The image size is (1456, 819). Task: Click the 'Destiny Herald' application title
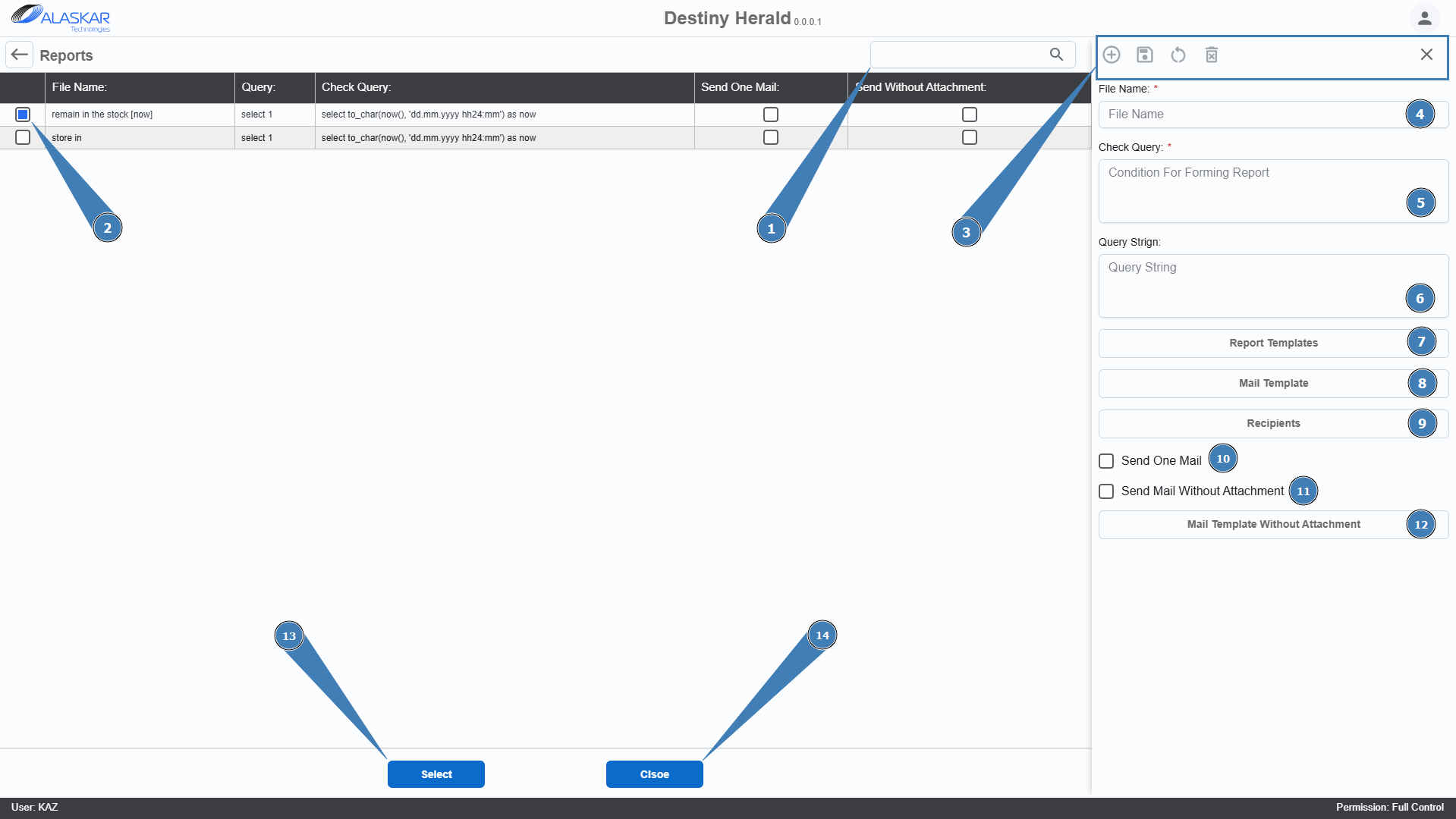(x=727, y=18)
